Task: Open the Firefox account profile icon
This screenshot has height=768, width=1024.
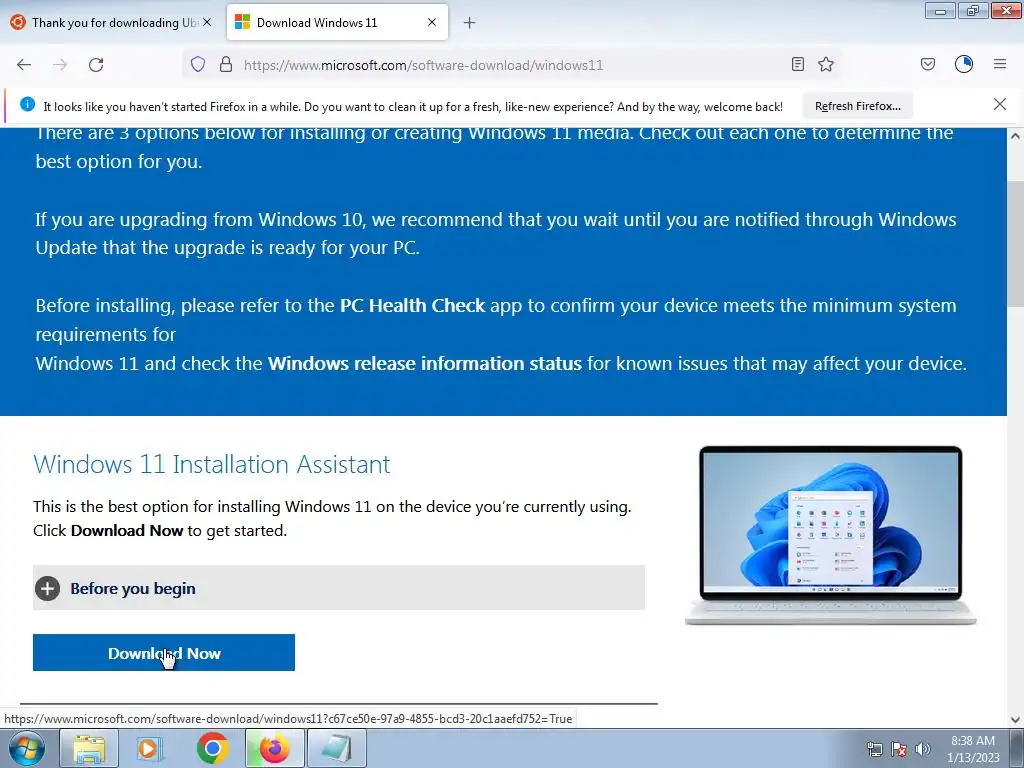Action: coord(964,64)
